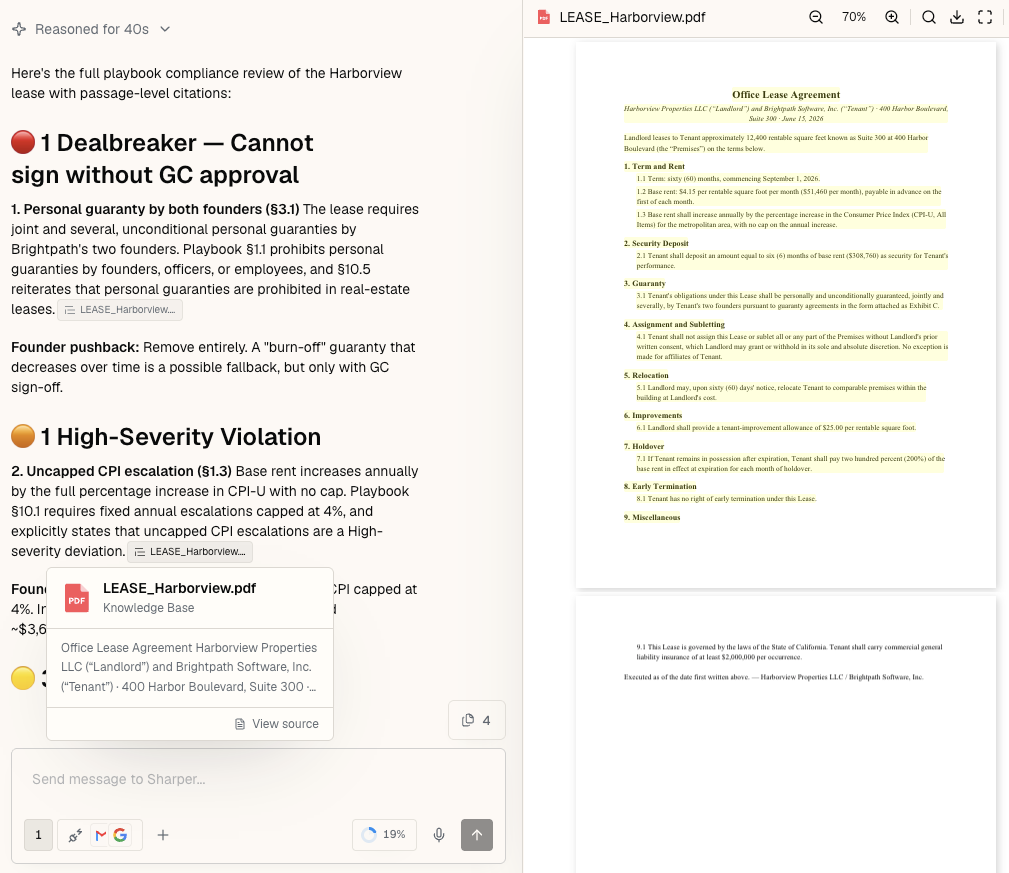The width and height of the screenshot is (1009, 873).
Task: Click '9. Miscellaneous' heading in PDF
Action: [651, 517]
